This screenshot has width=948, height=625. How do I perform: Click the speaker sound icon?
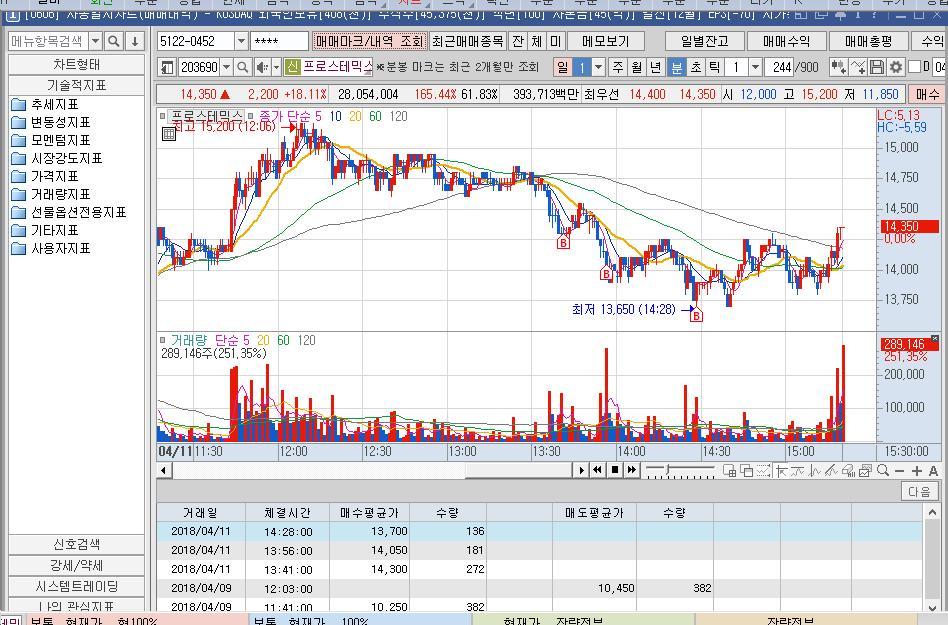[x=262, y=66]
